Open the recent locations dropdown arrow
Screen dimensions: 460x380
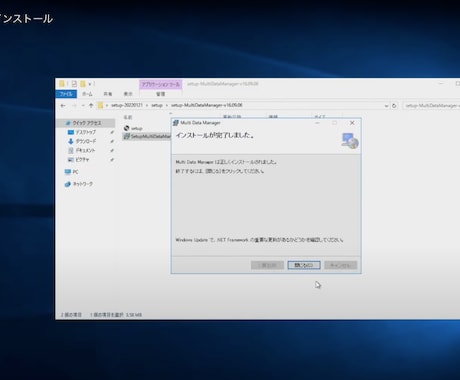[x=83, y=106]
